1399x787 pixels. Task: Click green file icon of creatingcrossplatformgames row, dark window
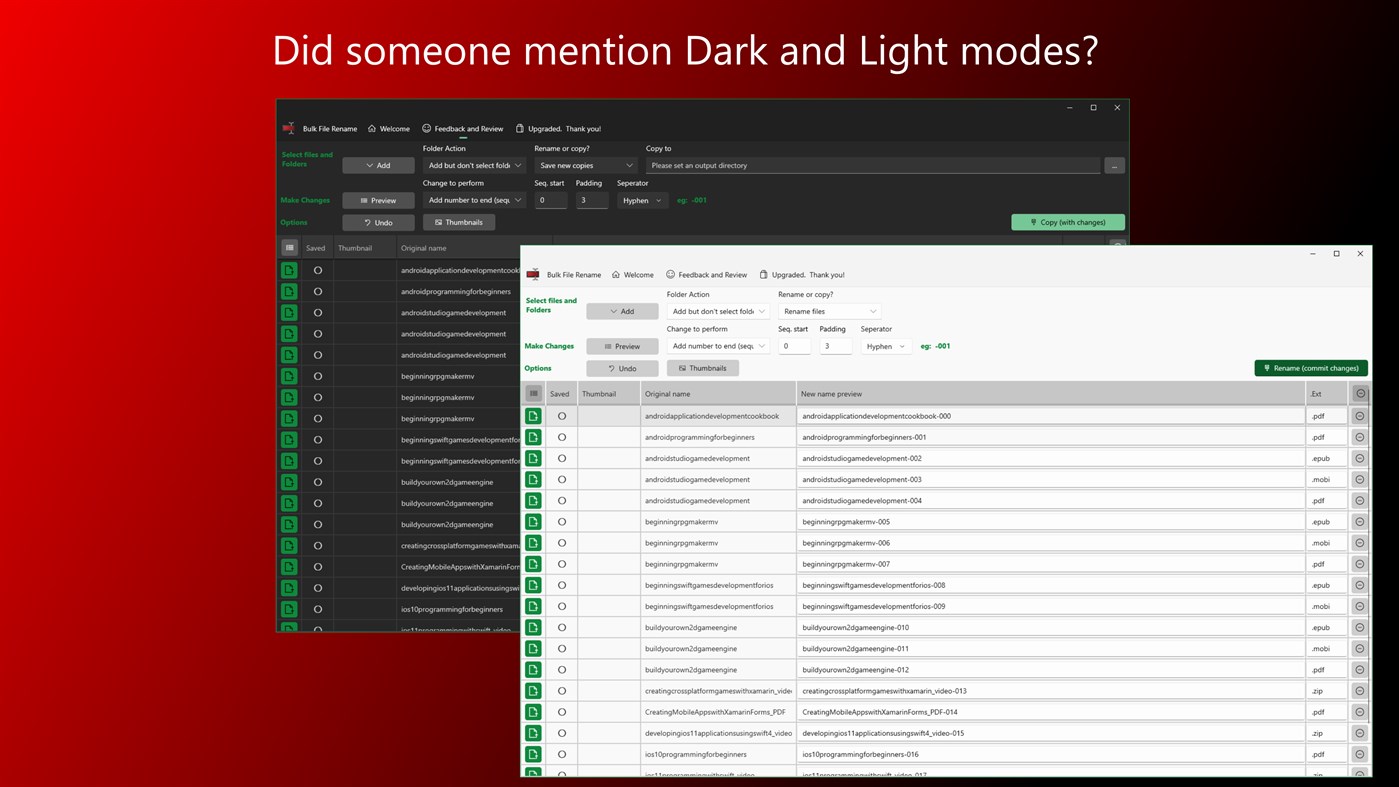click(289, 545)
